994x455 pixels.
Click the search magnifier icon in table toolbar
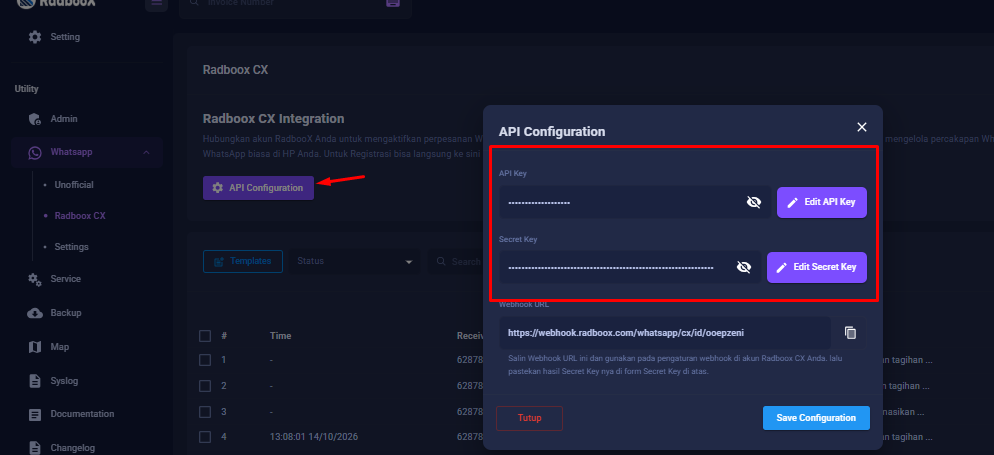coord(440,261)
